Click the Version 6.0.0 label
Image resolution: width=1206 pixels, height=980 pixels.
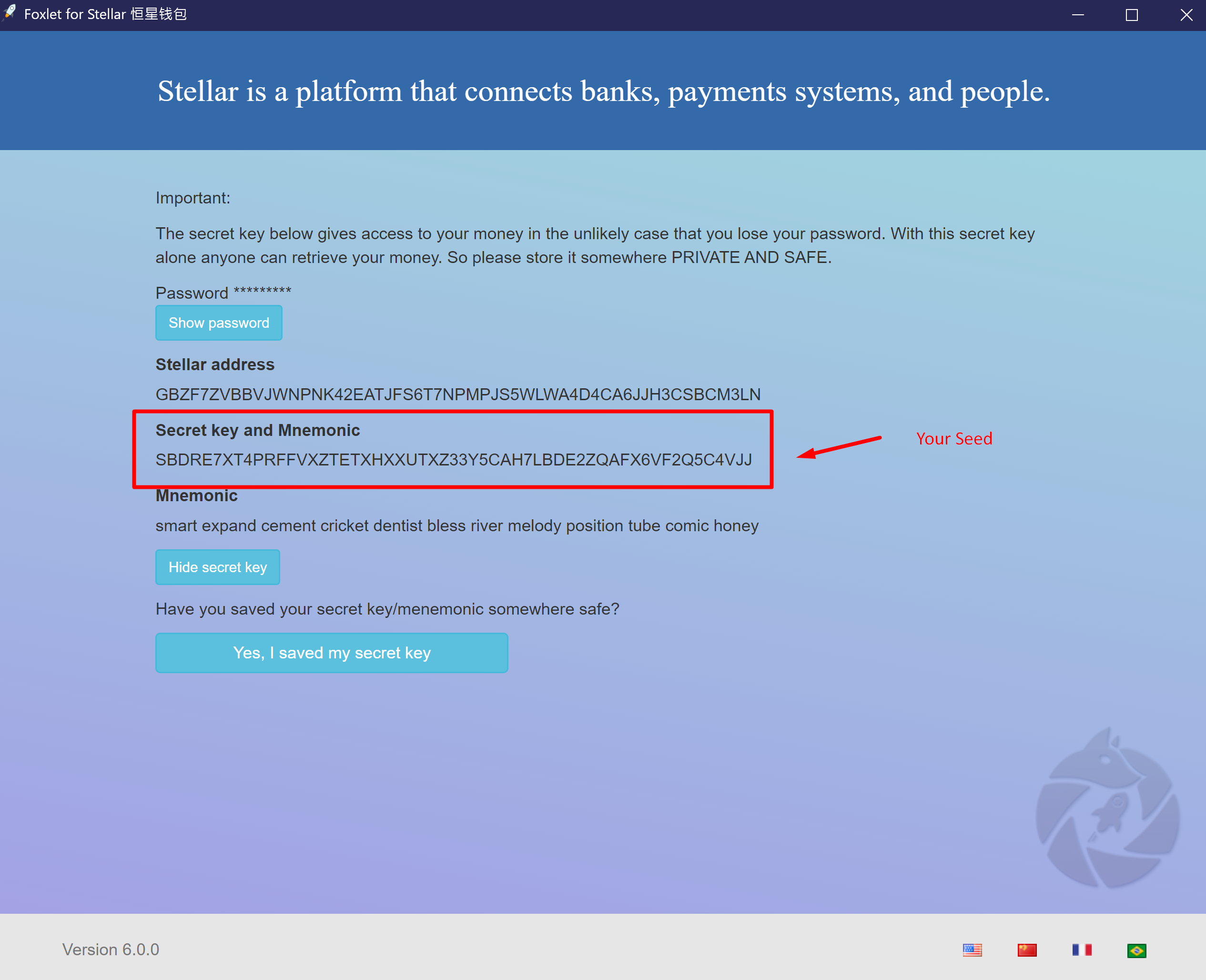point(111,950)
